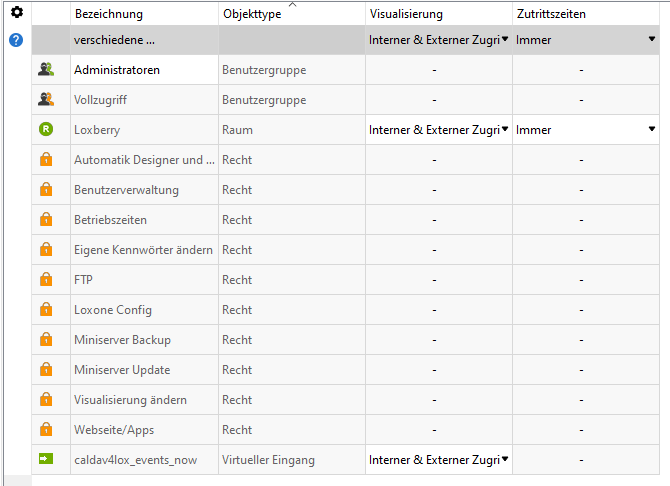Click the Objekttype column header
This screenshot has height=486, width=670.
coord(251,14)
